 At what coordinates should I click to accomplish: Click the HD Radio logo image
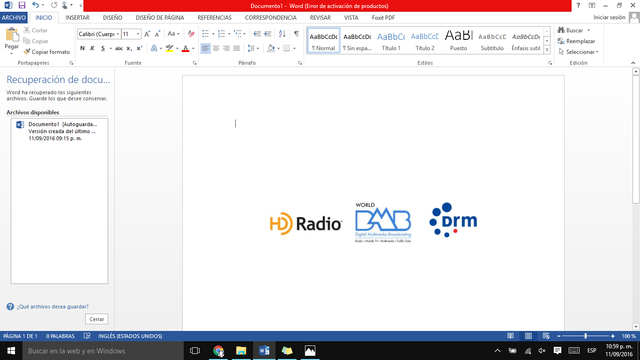point(306,223)
